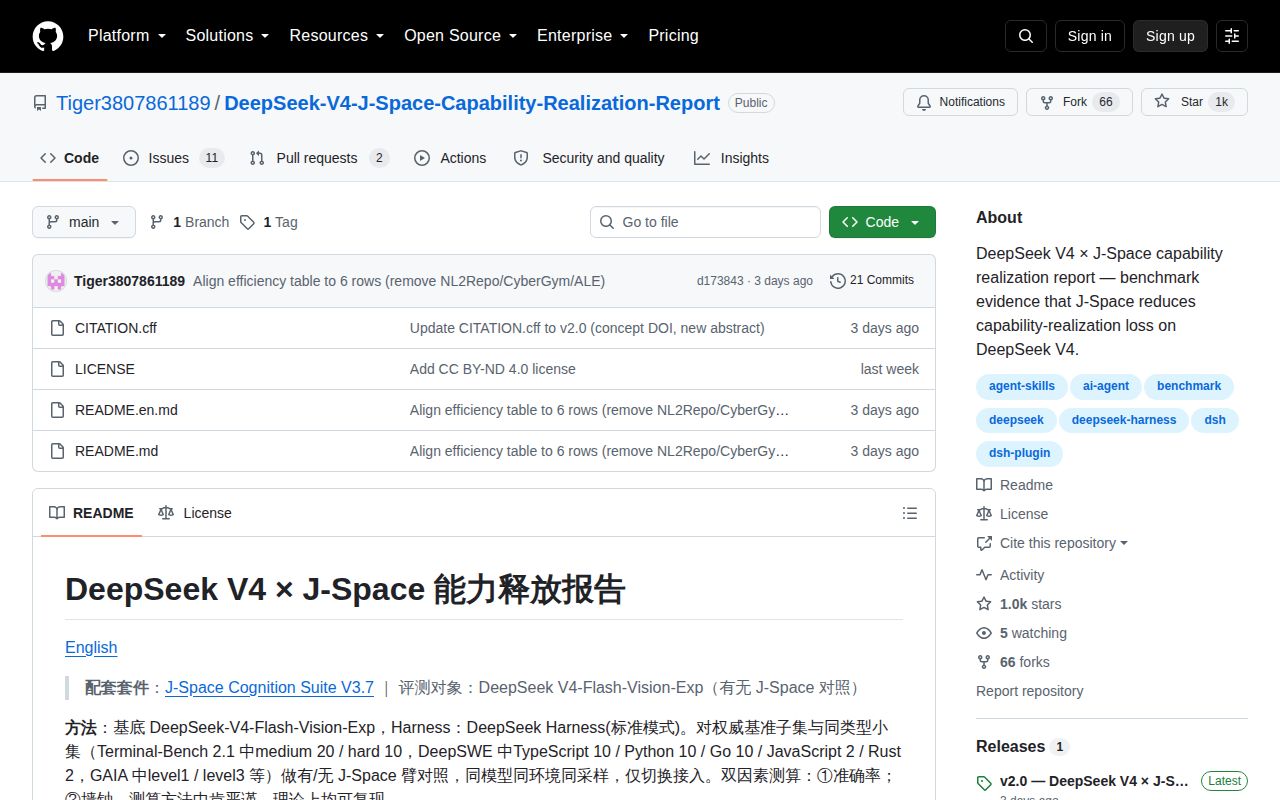1280x800 pixels.
Task: Select the benchmark topic tag
Action: tap(1189, 386)
